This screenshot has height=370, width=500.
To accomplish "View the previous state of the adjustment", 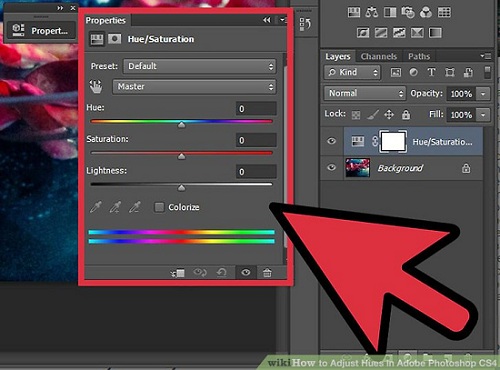I will [x=200, y=273].
